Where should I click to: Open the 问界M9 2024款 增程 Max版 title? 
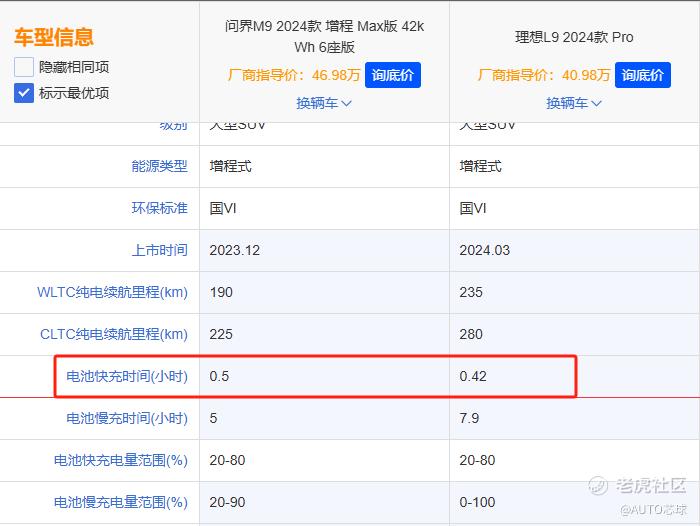coord(325,36)
